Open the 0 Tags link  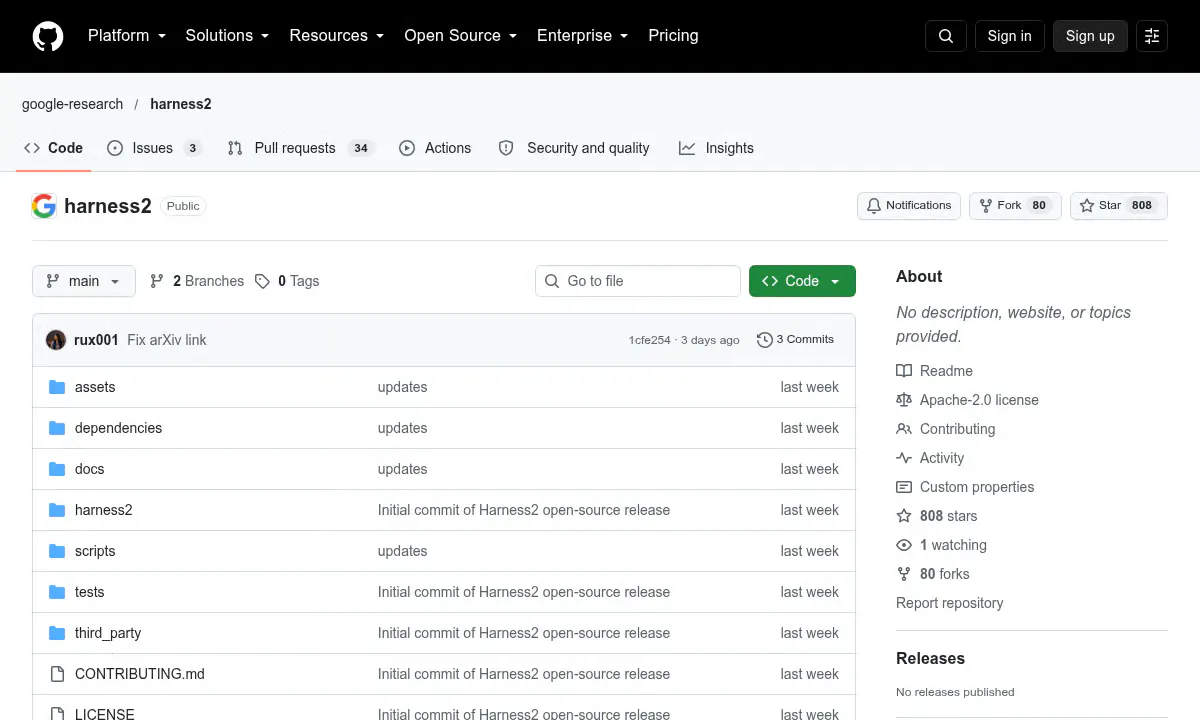(287, 281)
